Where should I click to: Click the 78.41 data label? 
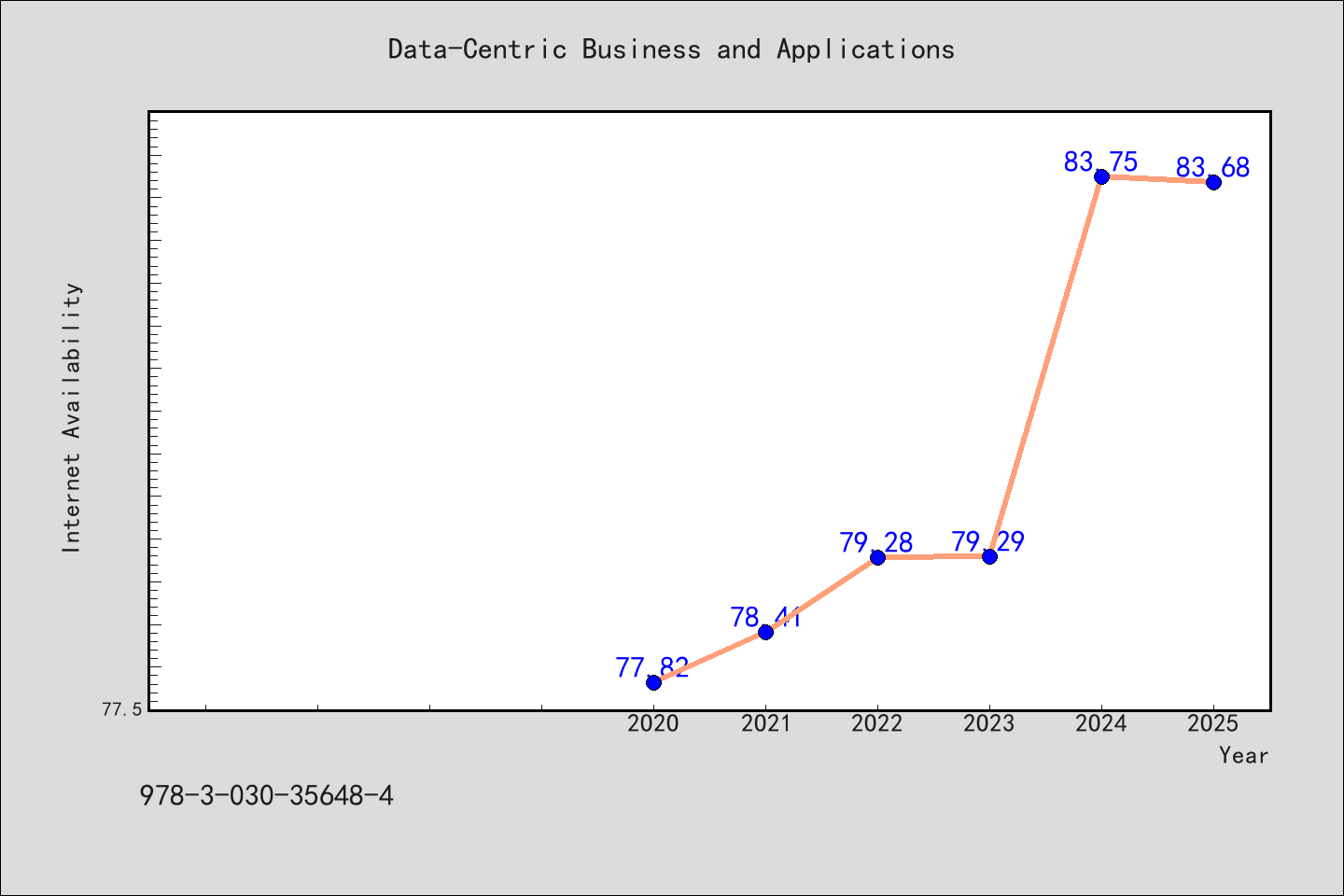point(765,617)
